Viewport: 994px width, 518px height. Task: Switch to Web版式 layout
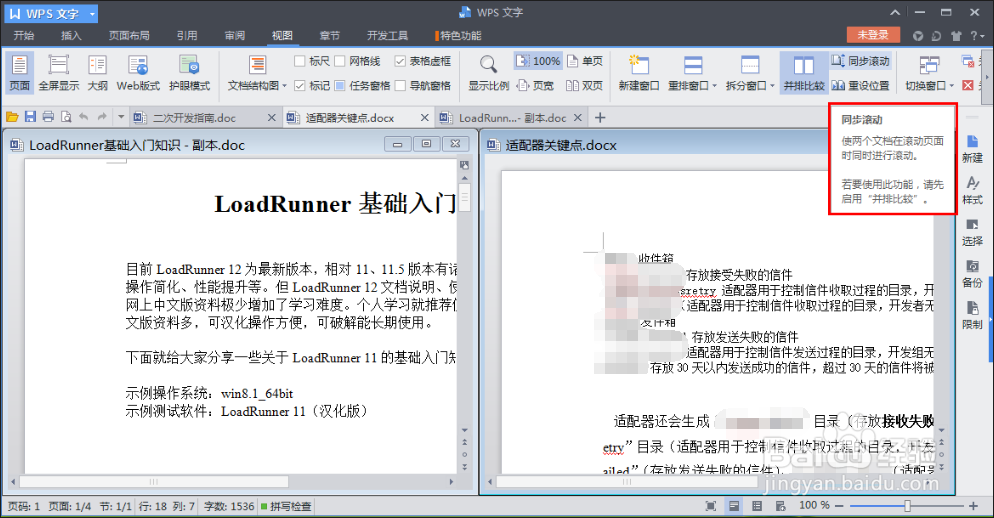[138, 72]
